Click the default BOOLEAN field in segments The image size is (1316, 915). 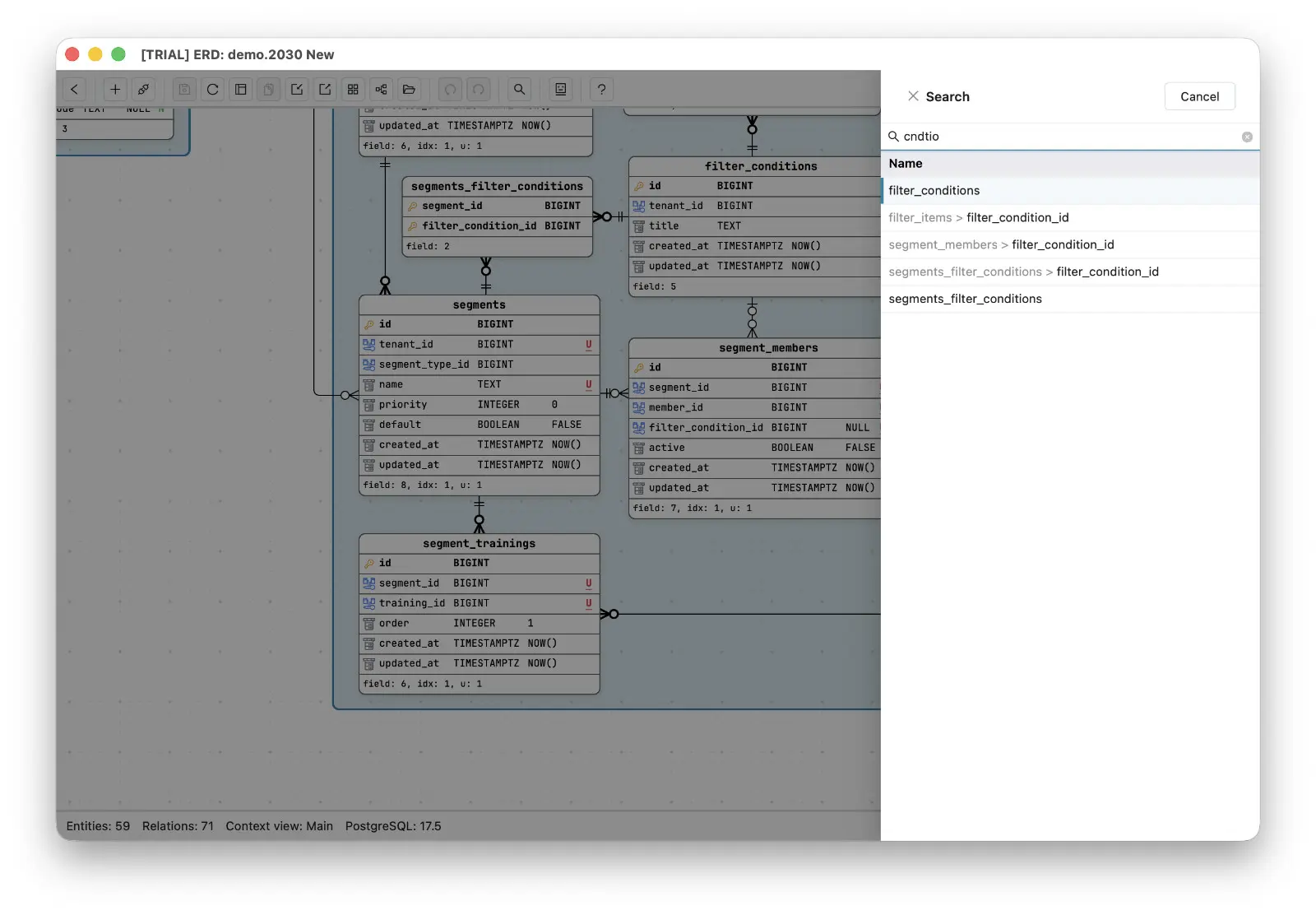tap(480, 425)
